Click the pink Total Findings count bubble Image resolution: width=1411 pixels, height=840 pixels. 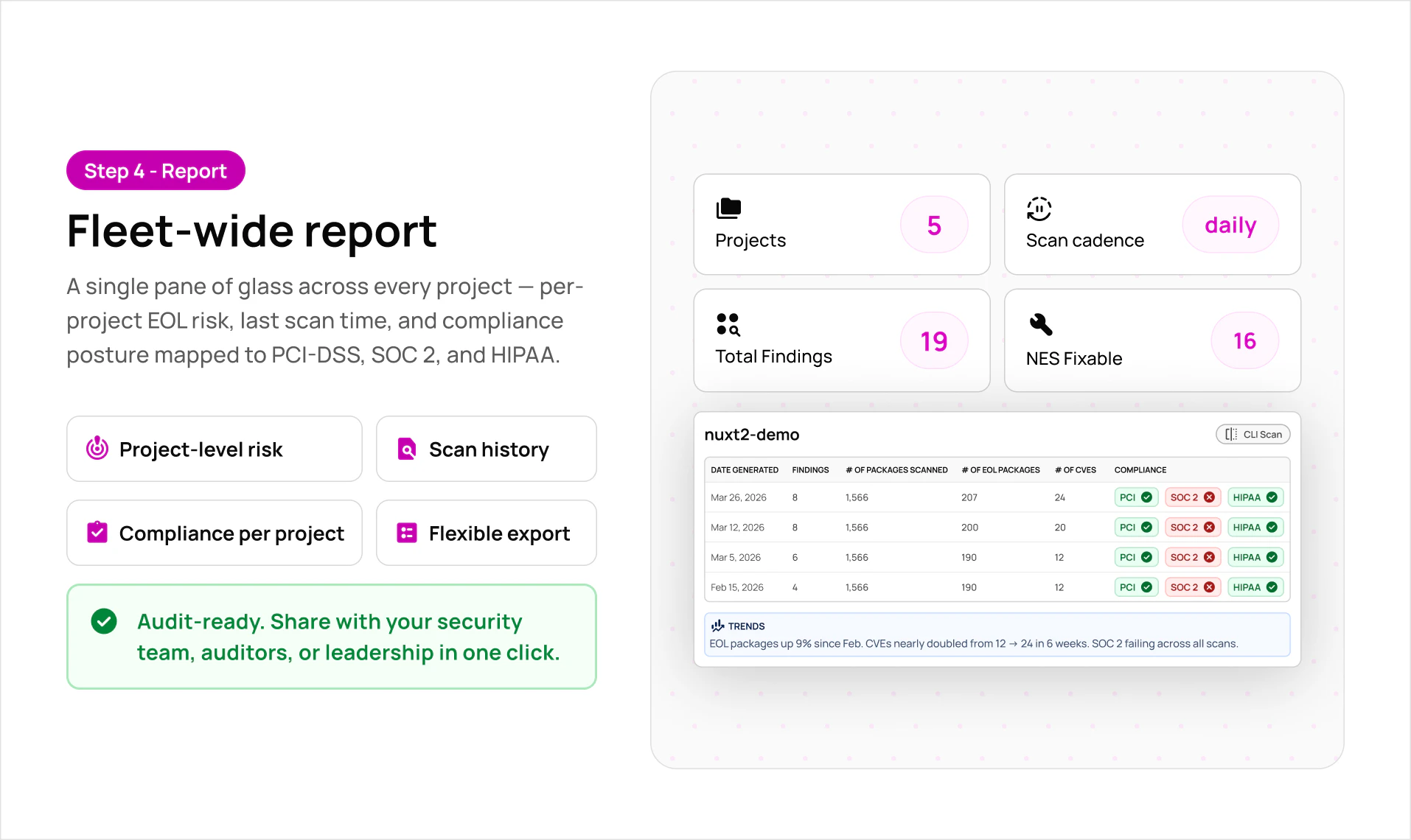coord(934,340)
